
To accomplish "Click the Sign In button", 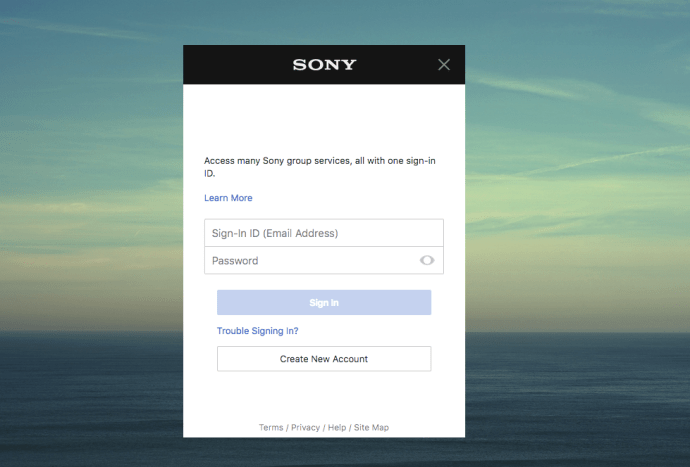I will [x=324, y=302].
